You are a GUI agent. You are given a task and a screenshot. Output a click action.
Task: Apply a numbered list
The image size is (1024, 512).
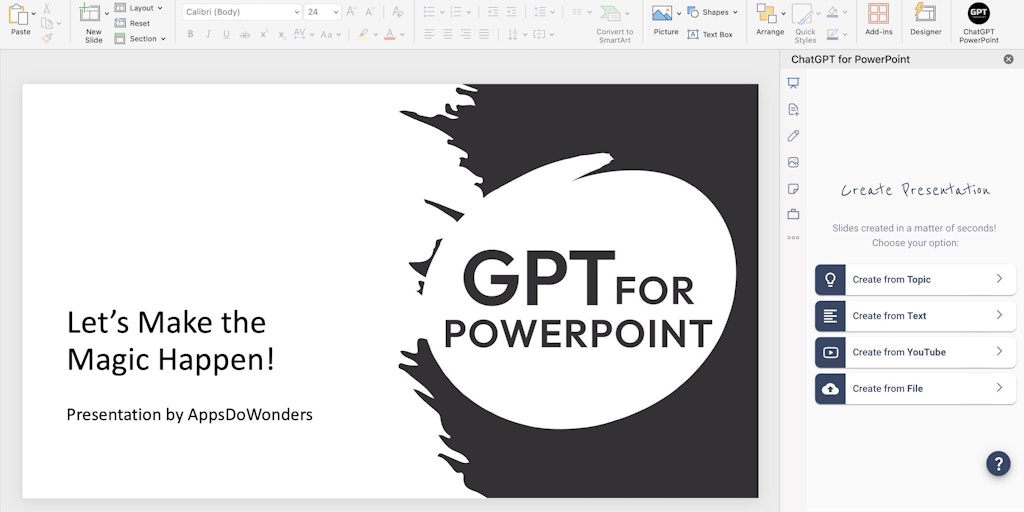456,12
